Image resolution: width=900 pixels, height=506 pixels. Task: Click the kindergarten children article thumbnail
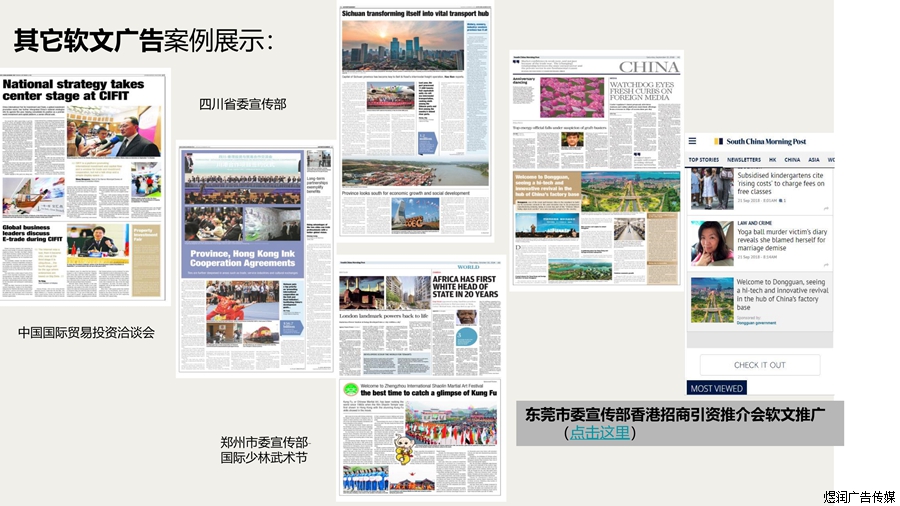[x=712, y=189]
